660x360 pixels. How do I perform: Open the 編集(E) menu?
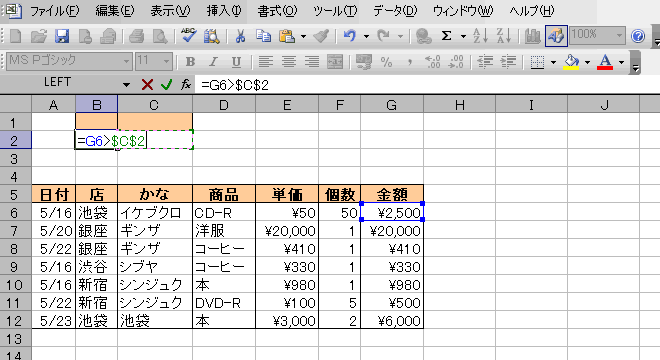click(x=114, y=11)
